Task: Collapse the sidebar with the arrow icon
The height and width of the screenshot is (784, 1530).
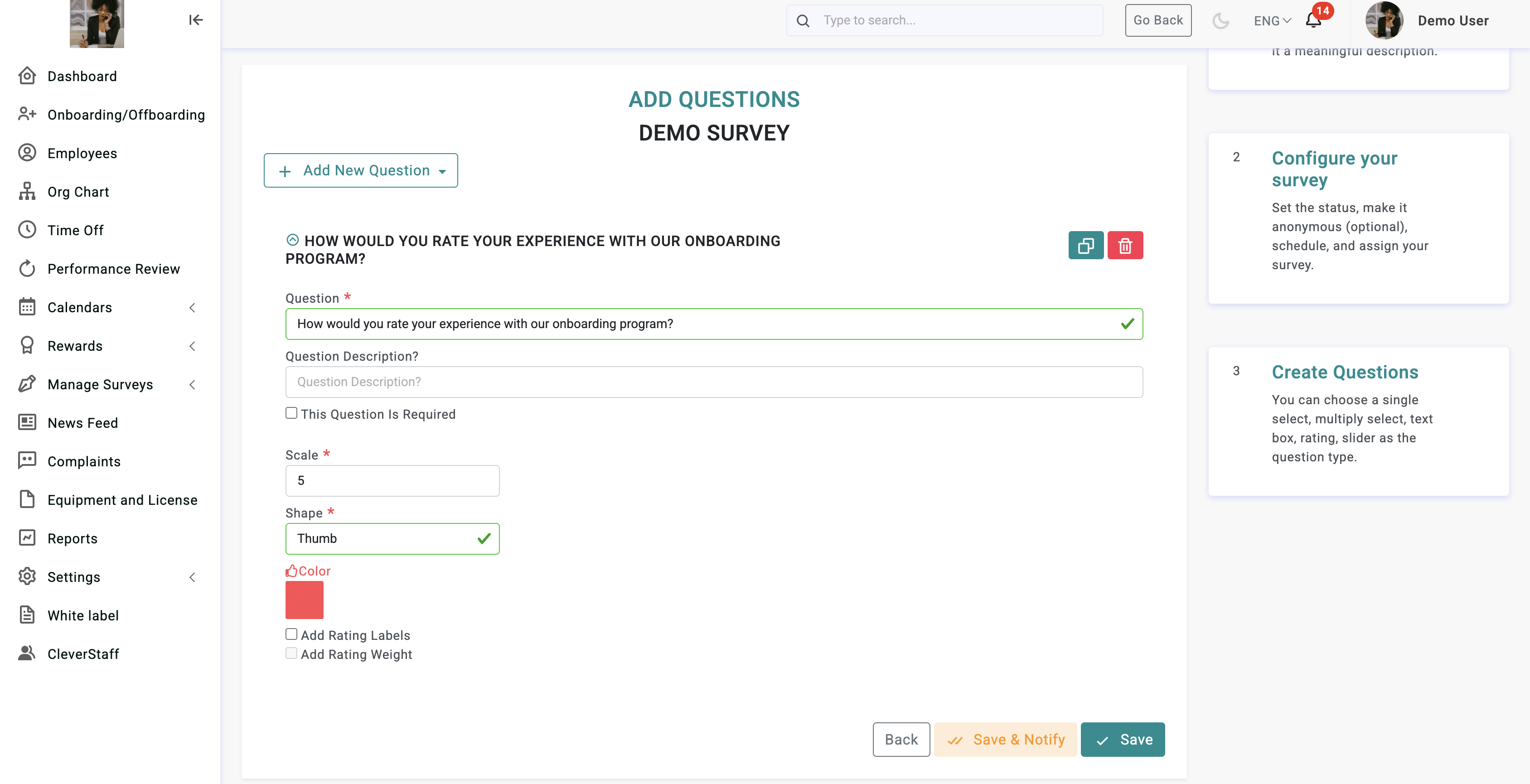Action: [196, 20]
